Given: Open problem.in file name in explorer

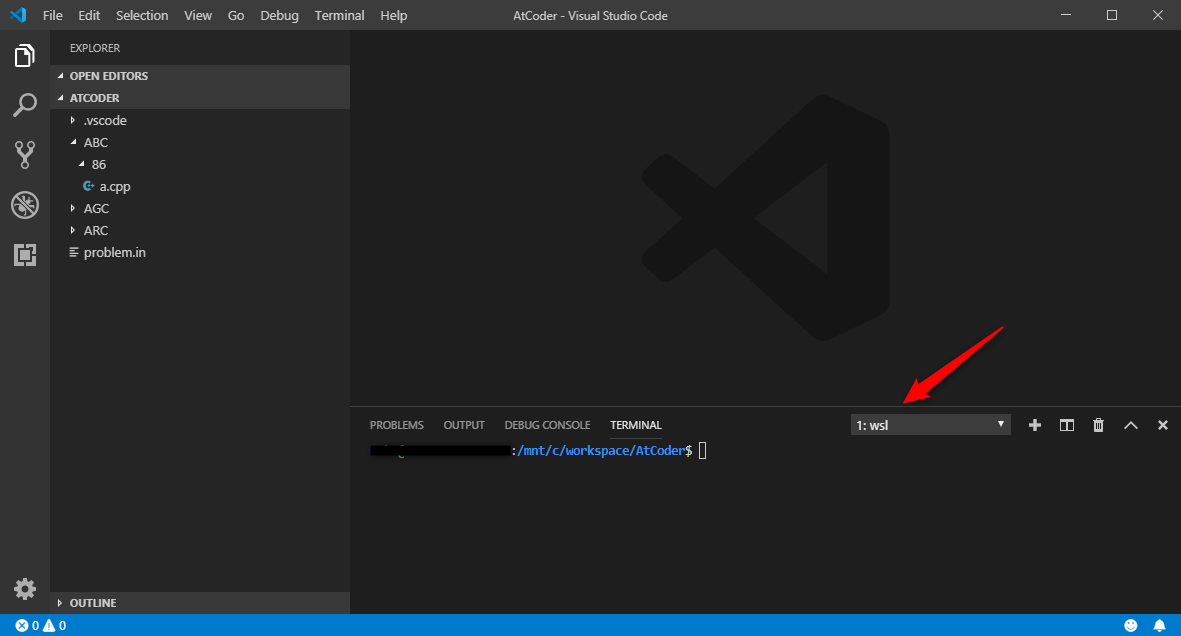Looking at the screenshot, I should [x=114, y=252].
